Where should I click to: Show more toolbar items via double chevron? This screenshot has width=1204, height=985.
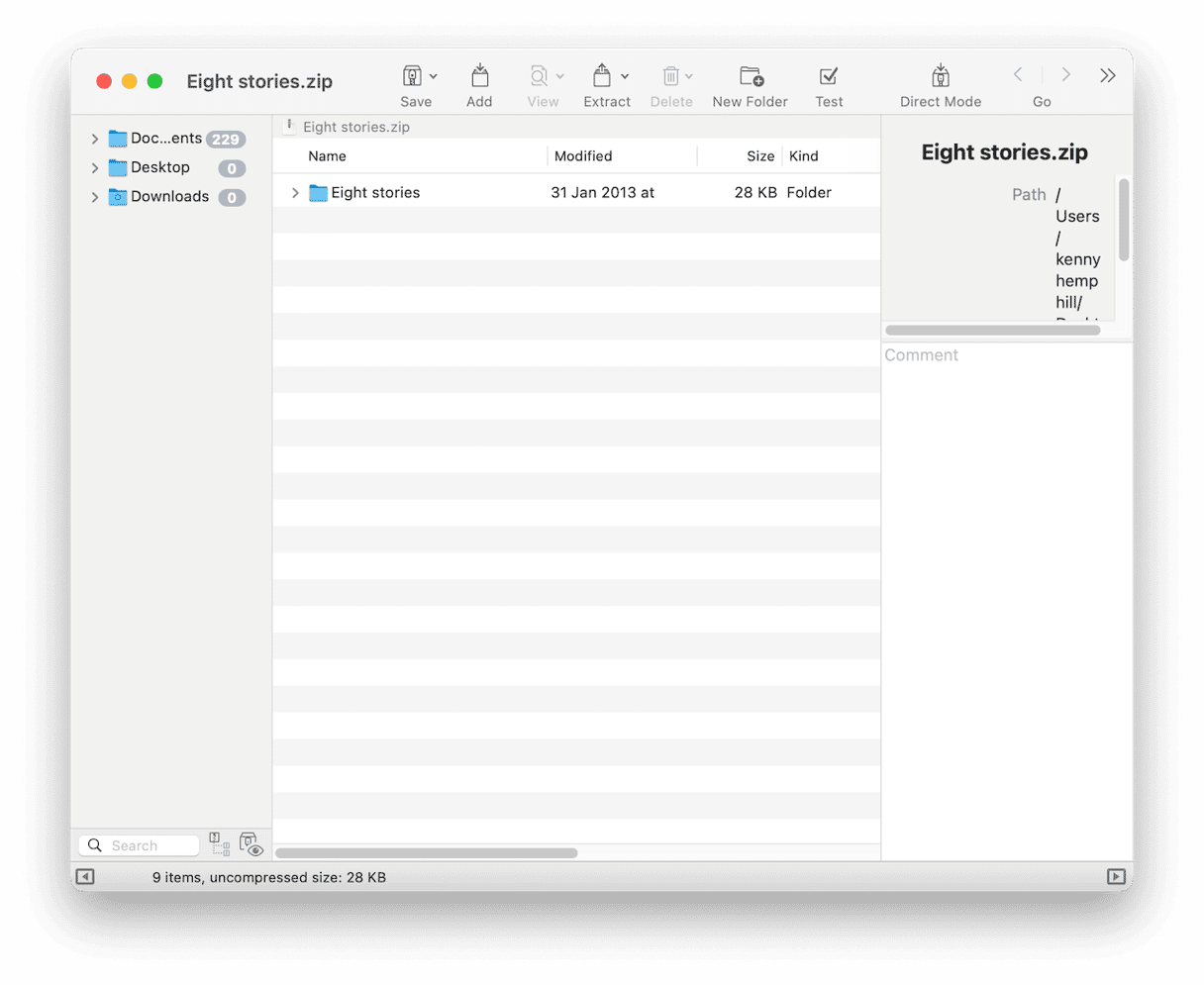(1108, 75)
